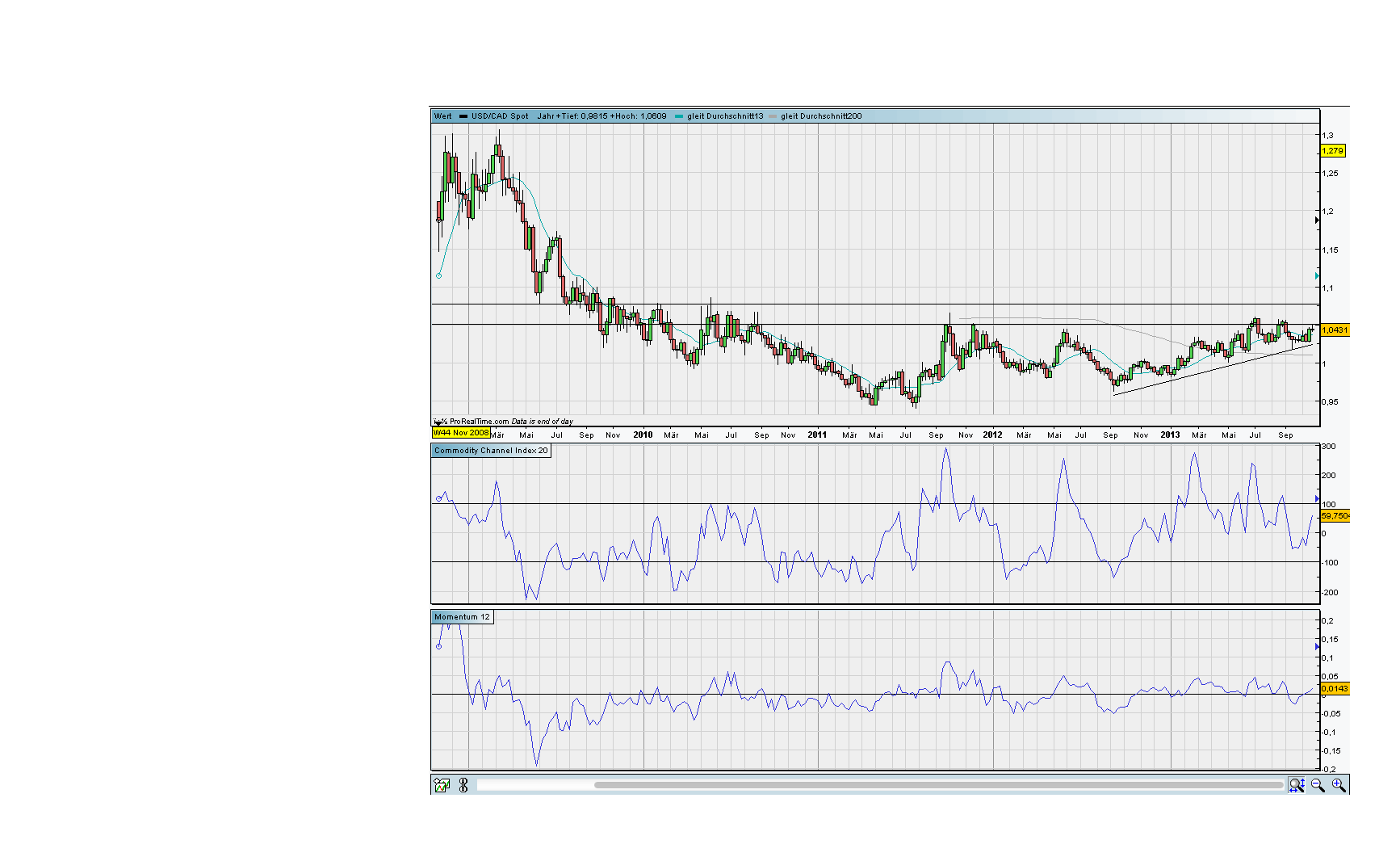Click the zoom in magnifier icon
Image resolution: width=1400 pixels, height=861 pixels.
[x=1339, y=785]
